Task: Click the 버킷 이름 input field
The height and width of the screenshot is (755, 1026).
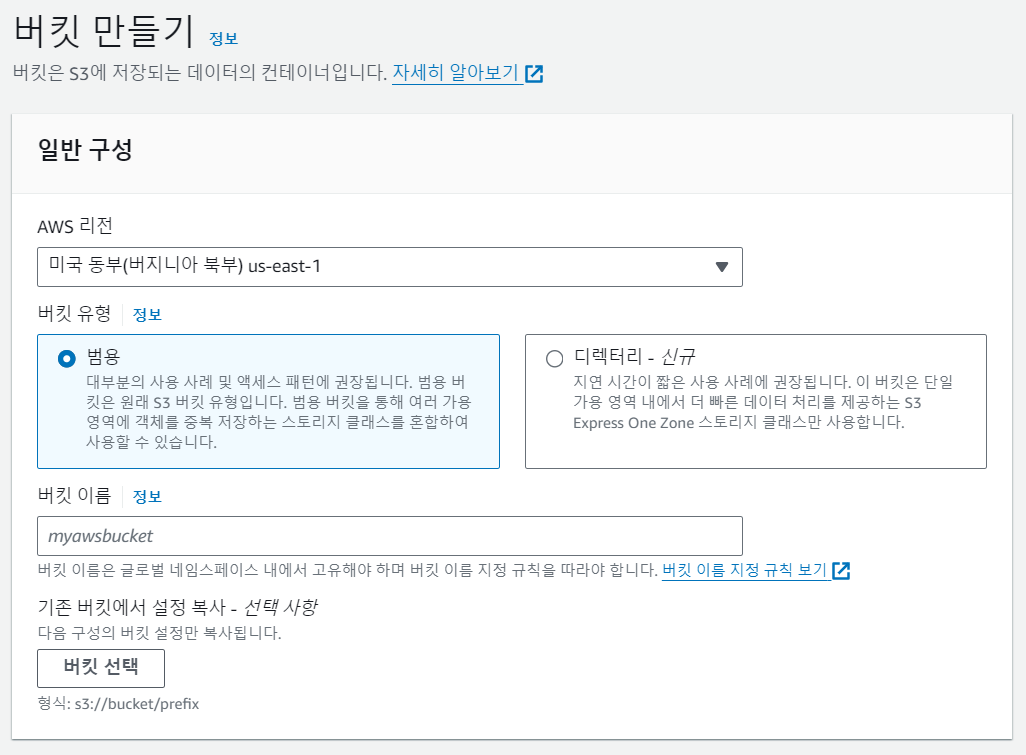Action: click(x=389, y=536)
